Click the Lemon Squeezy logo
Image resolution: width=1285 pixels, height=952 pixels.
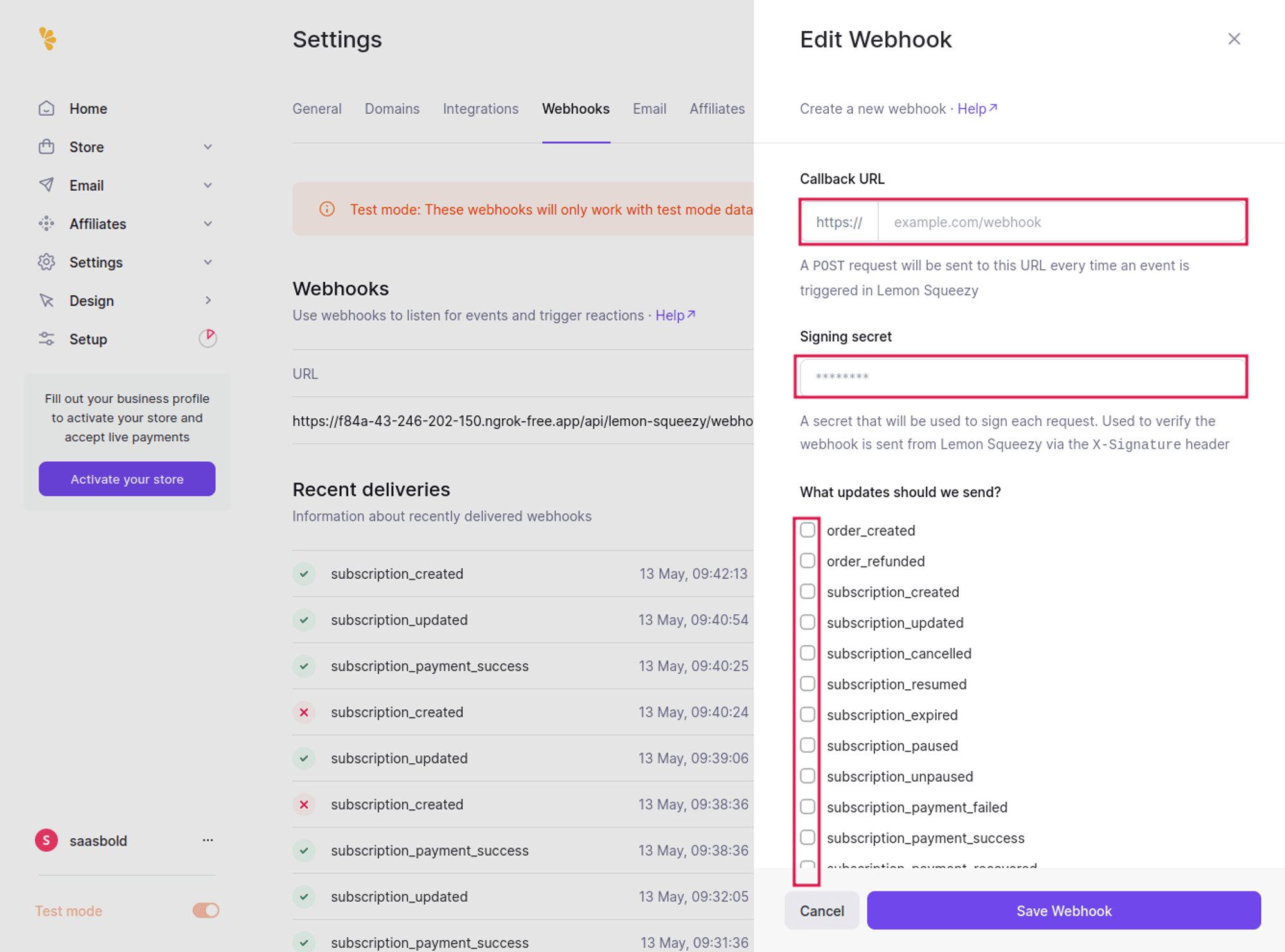click(x=48, y=39)
